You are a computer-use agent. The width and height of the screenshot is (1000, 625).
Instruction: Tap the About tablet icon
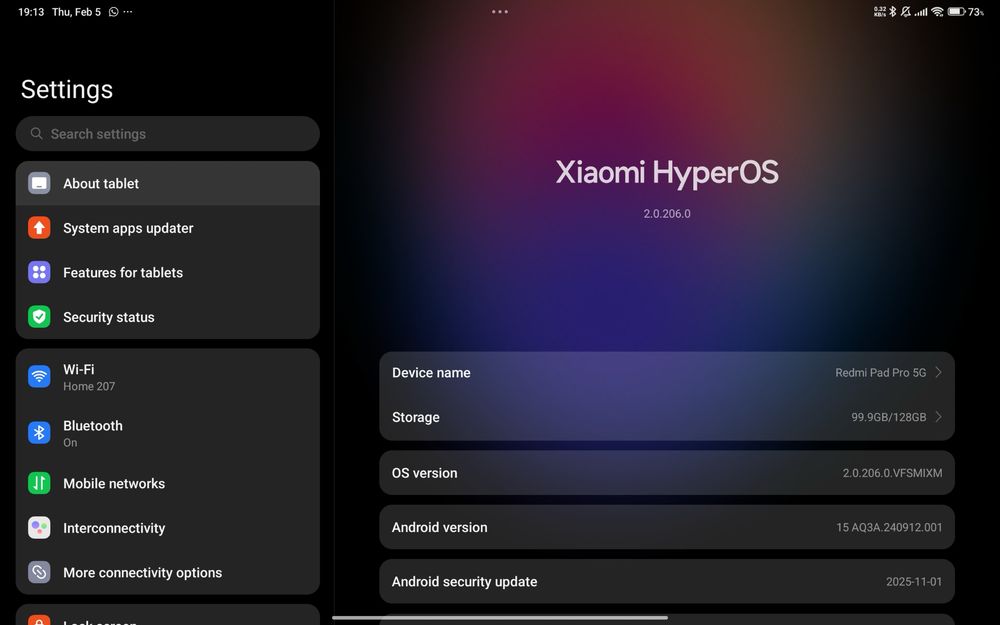pos(39,184)
